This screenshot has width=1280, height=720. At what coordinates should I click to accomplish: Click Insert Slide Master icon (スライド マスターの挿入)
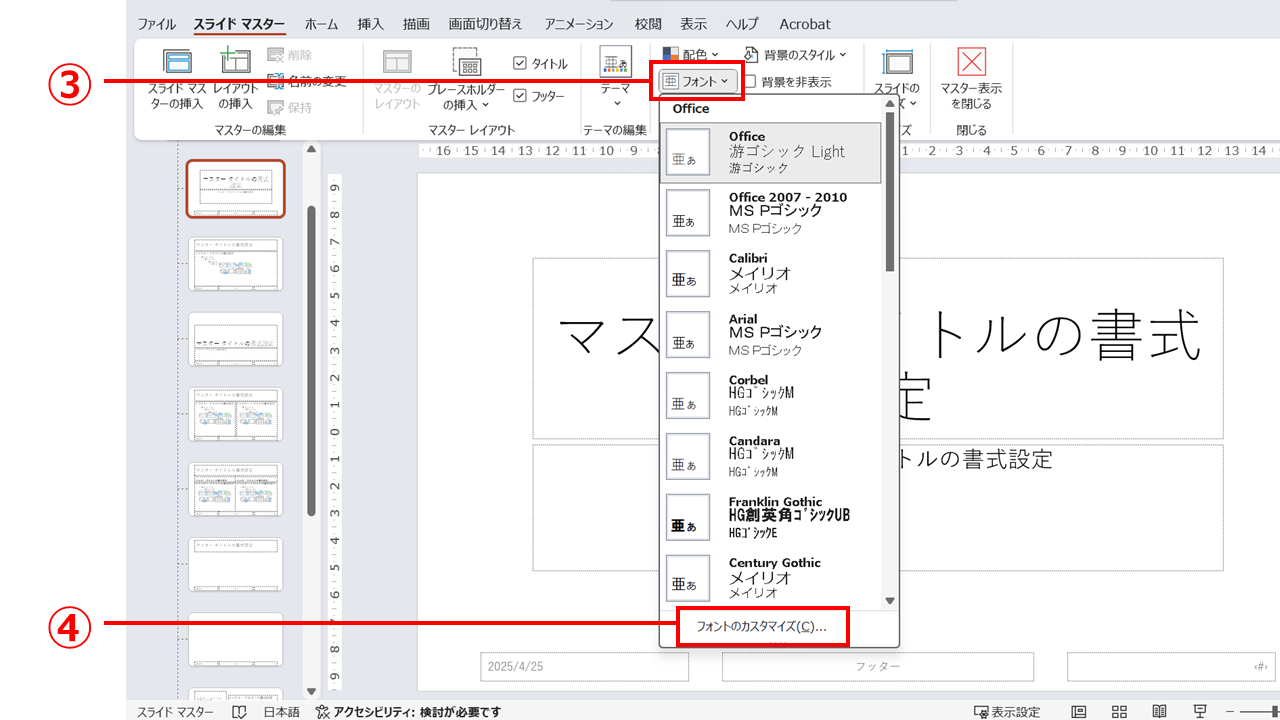(177, 61)
